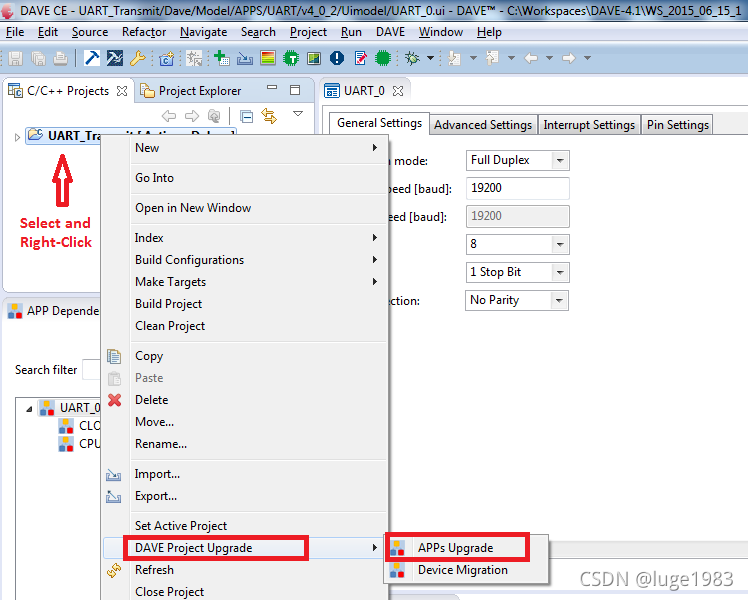This screenshot has width=748, height=600.
Task: Close the UART_0 editor tab
Action: pyautogui.click(x=398, y=91)
